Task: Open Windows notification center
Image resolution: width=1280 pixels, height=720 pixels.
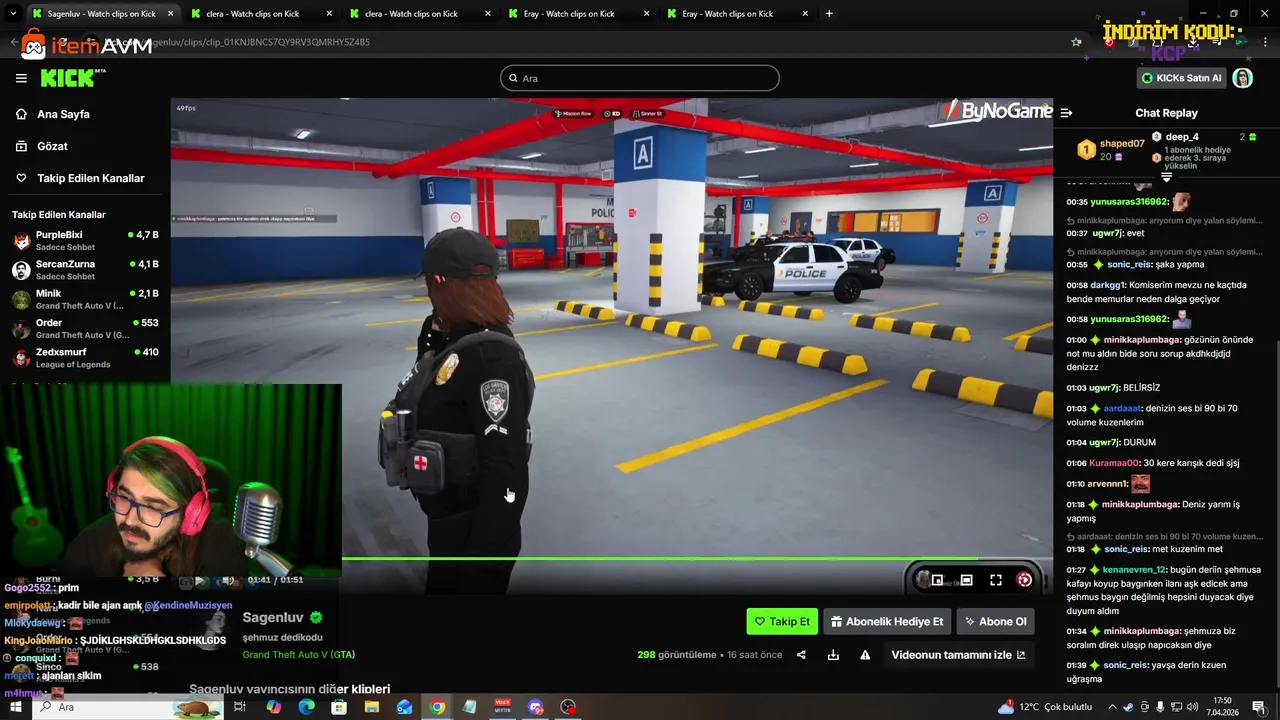Action: (1259, 707)
